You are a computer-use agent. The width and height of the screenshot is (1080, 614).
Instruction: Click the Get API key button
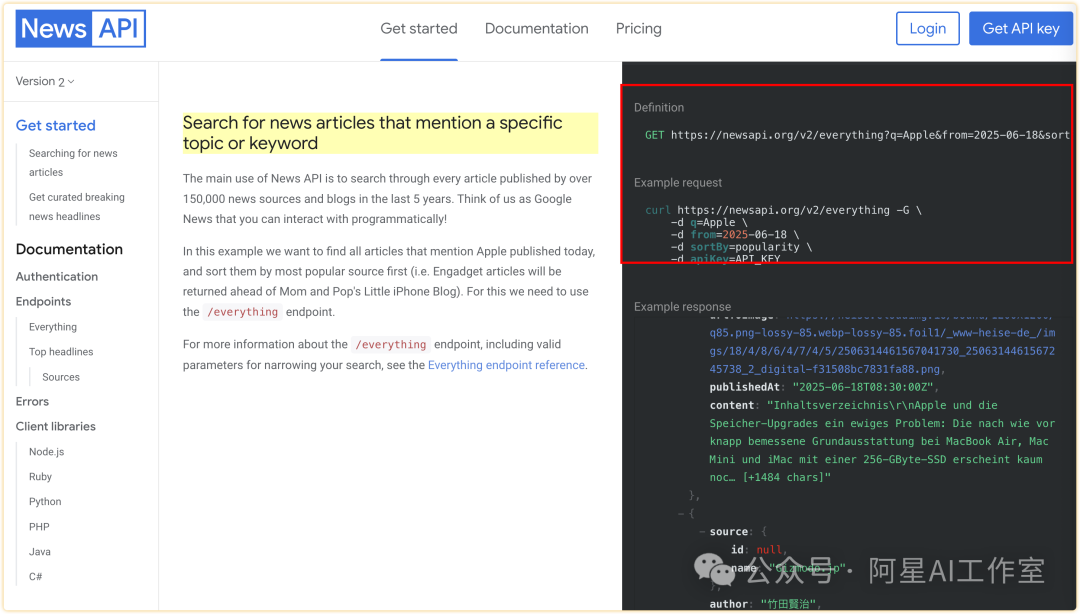[1020, 29]
